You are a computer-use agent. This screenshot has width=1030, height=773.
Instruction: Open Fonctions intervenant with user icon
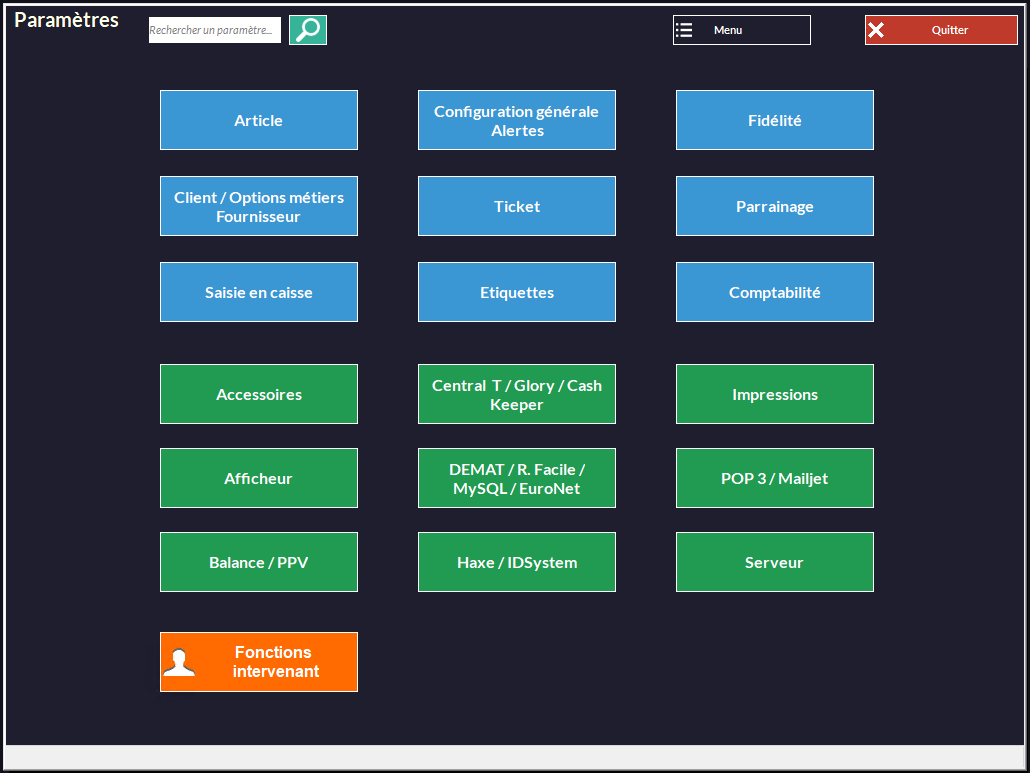[259, 662]
